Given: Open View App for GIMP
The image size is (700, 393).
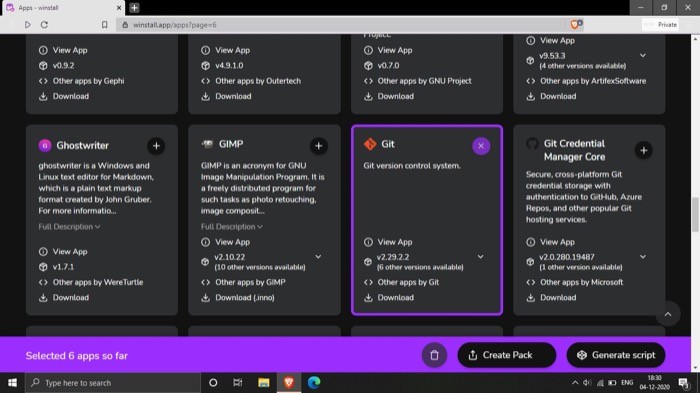Looking at the screenshot, I should point(225,242).
